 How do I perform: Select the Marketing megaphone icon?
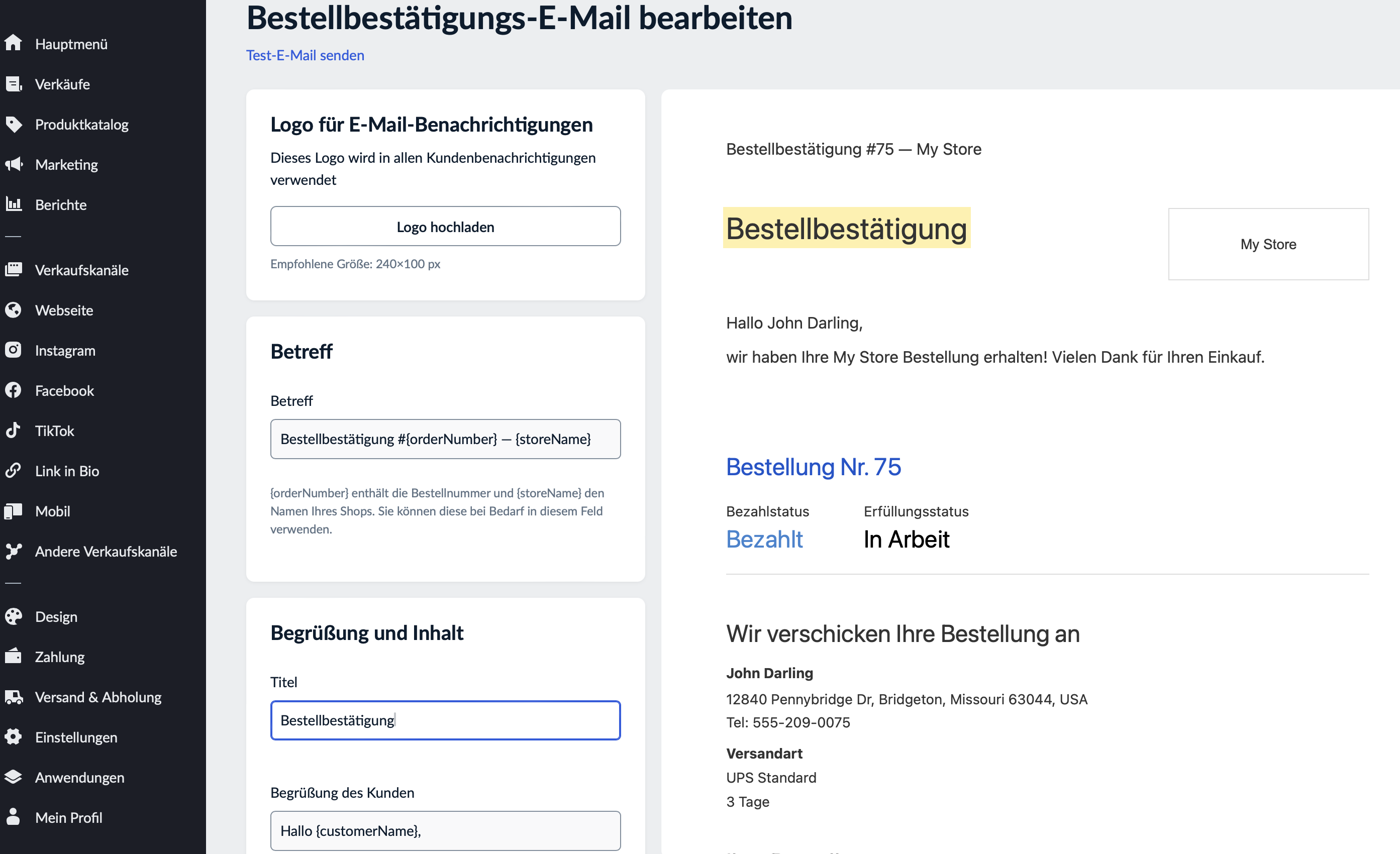pyautogui.click(x=13, y=164)
